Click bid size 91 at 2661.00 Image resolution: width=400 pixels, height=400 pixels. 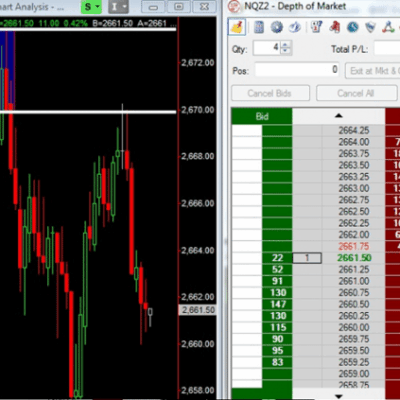pos(277,281)
